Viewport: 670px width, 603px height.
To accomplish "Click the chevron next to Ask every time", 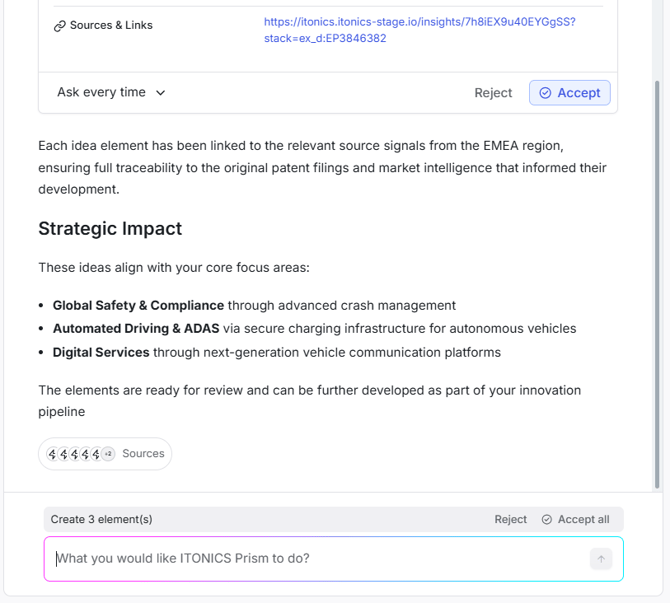I will [x=161, y=93].
